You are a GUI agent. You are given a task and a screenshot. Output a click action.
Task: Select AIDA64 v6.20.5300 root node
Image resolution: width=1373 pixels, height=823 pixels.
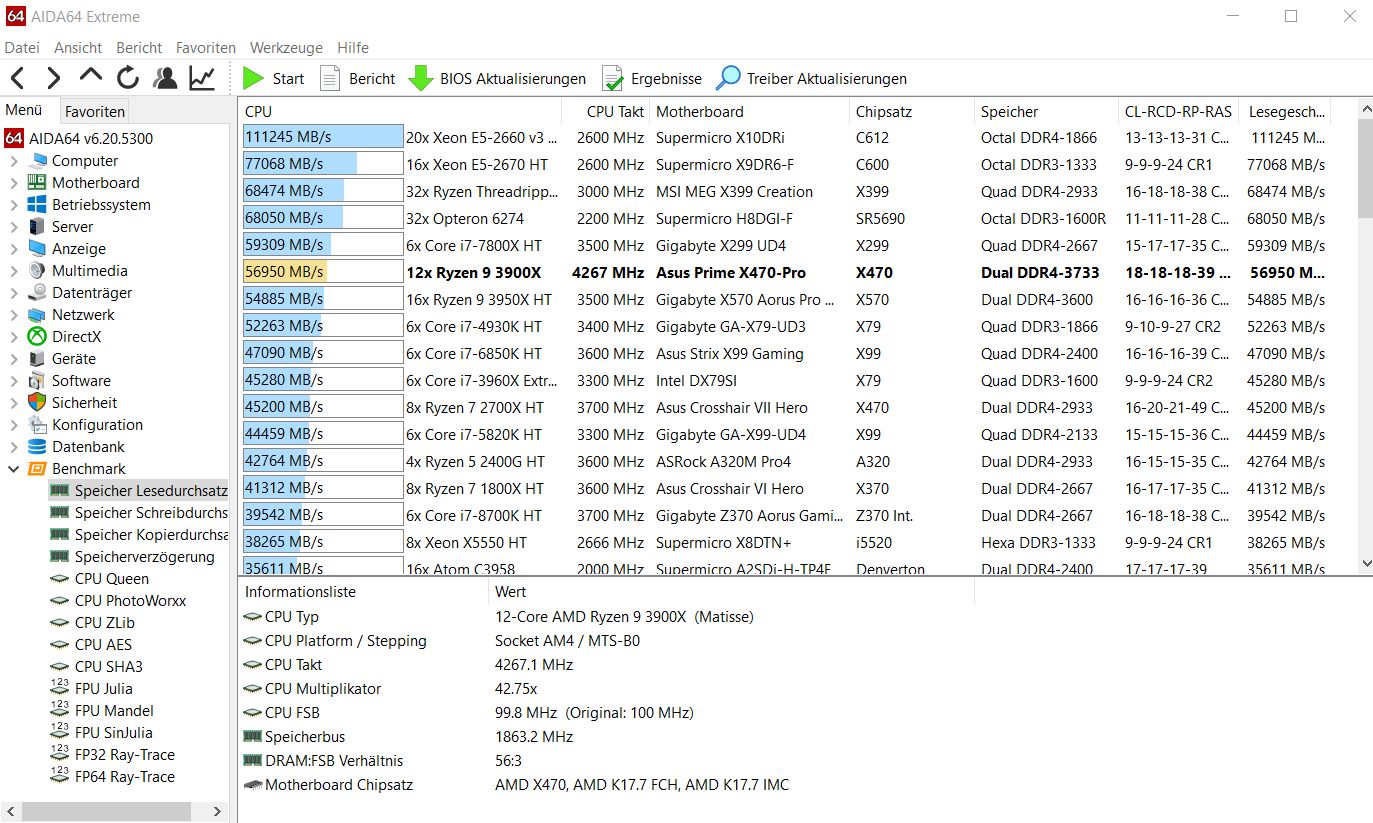click(79, 138)
